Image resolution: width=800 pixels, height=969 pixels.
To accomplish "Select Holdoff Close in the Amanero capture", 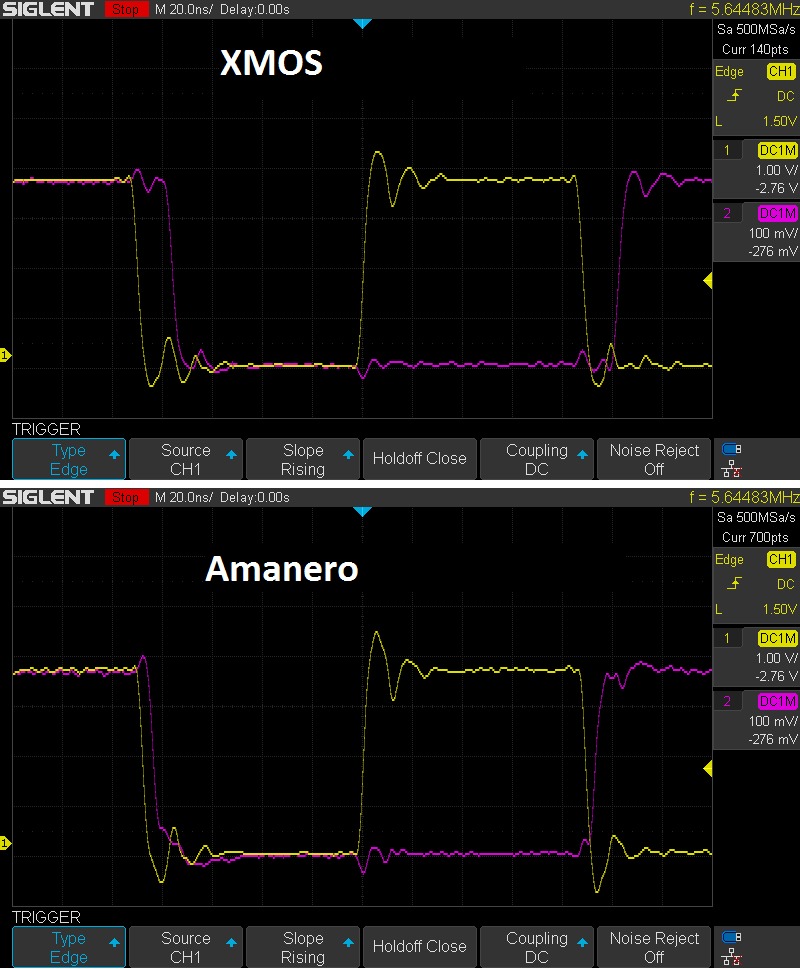I will pos(419,947).
